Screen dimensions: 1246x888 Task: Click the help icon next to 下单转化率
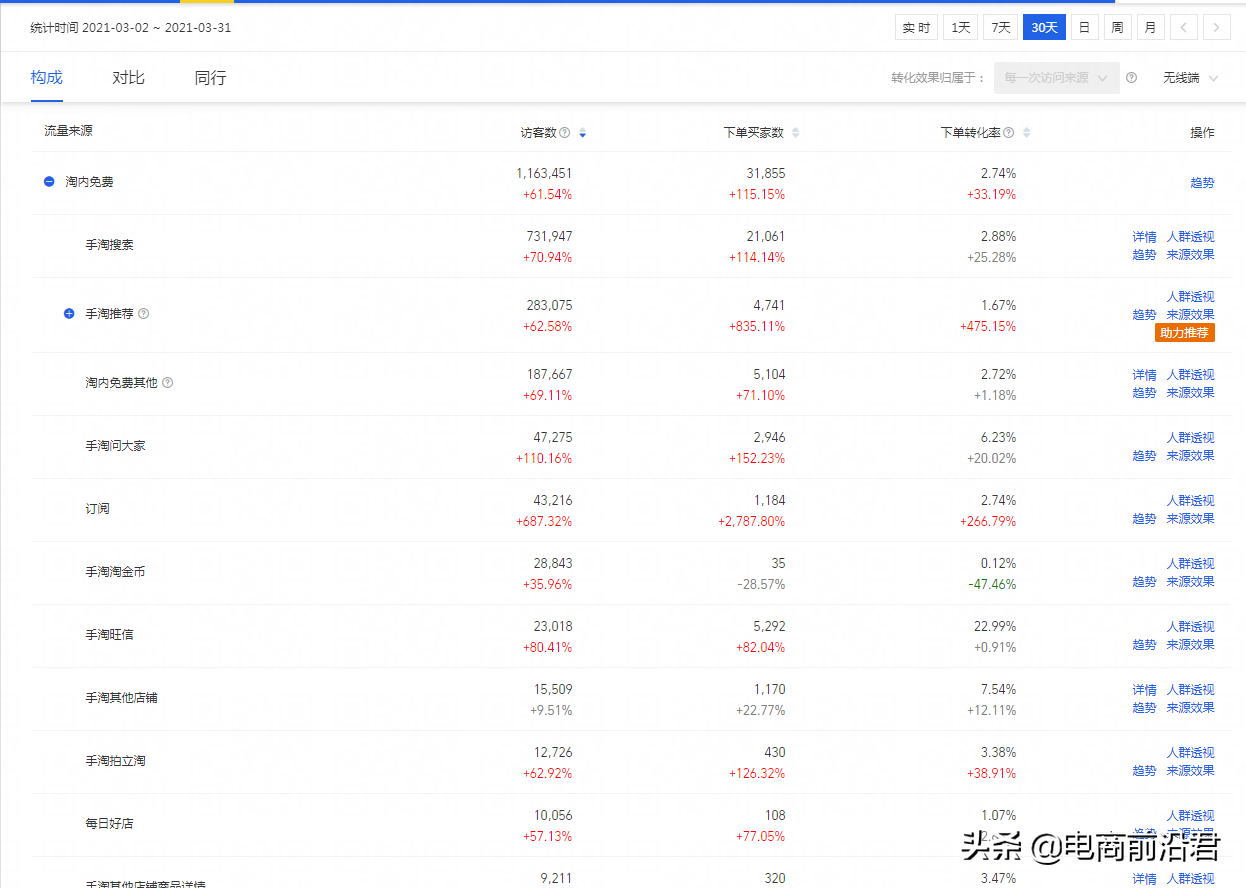[x=1009, y=133]
